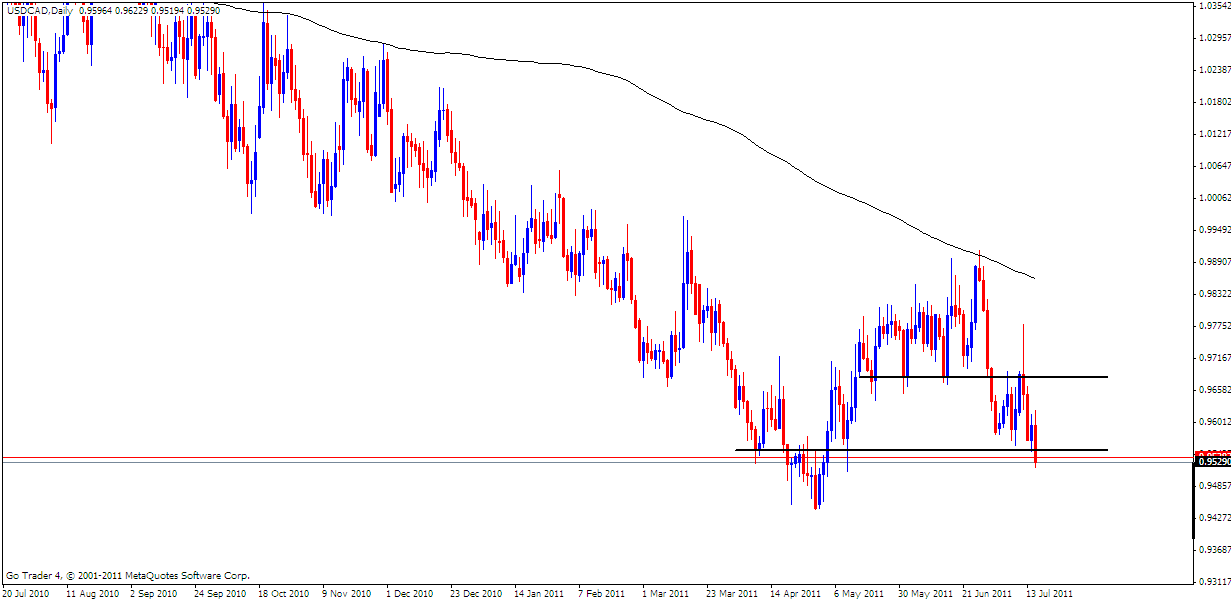1231x601 pixels.
Task: Click the 0.9890 price axis label
Action: point(1213,262)
